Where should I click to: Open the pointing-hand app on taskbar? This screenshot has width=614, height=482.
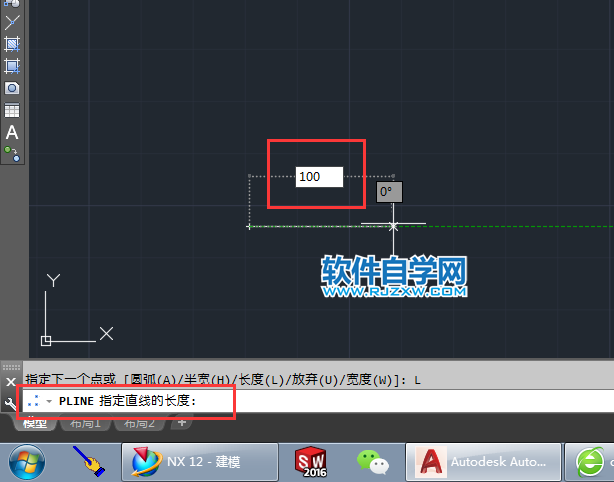tap(89, 462)
